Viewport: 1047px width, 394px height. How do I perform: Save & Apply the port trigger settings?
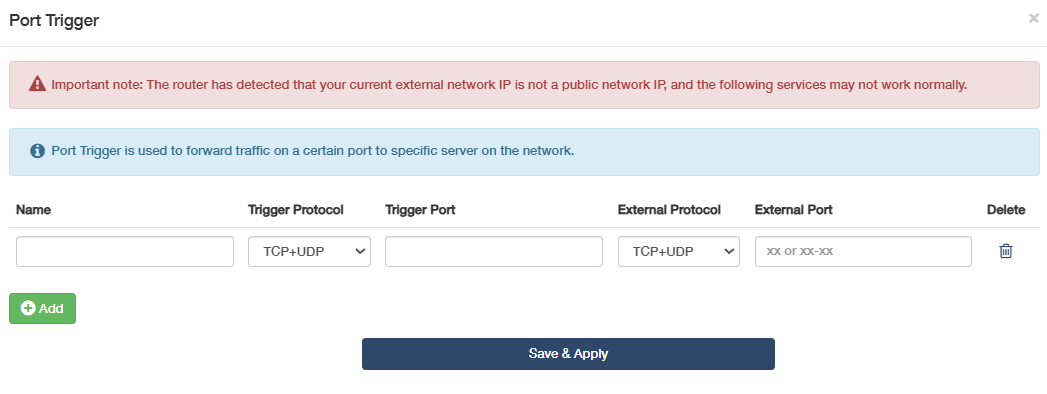click(568, 354)
